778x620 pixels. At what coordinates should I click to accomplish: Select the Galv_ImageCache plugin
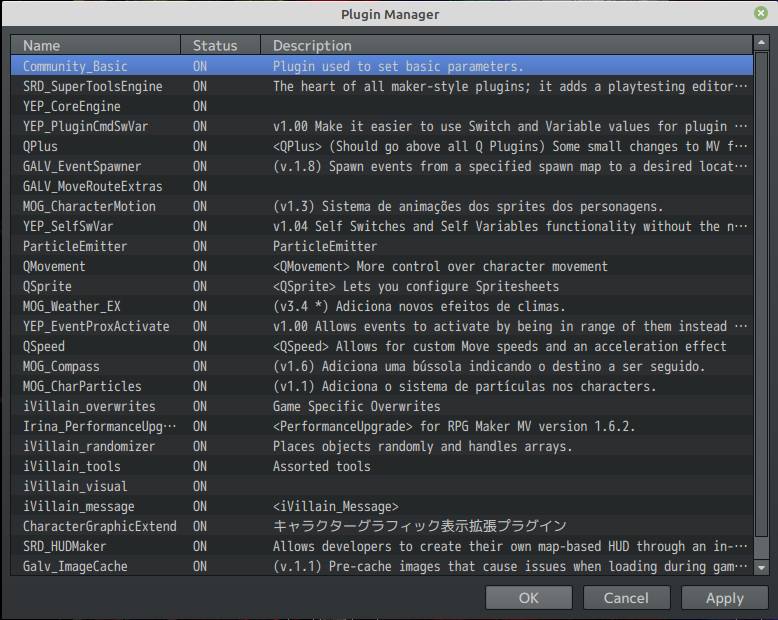[x=382, y=566]
